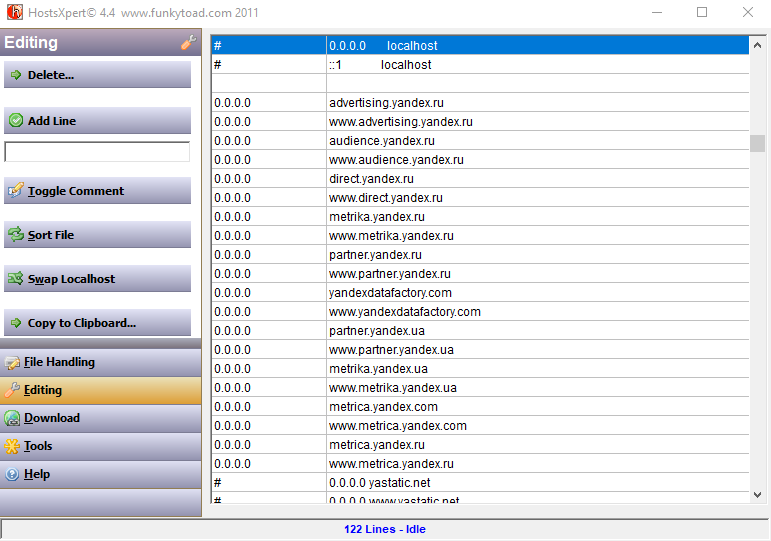
Task: Select the advertising.yandex.ru entry
Action: pyautogui.click(x=480, y=103)
